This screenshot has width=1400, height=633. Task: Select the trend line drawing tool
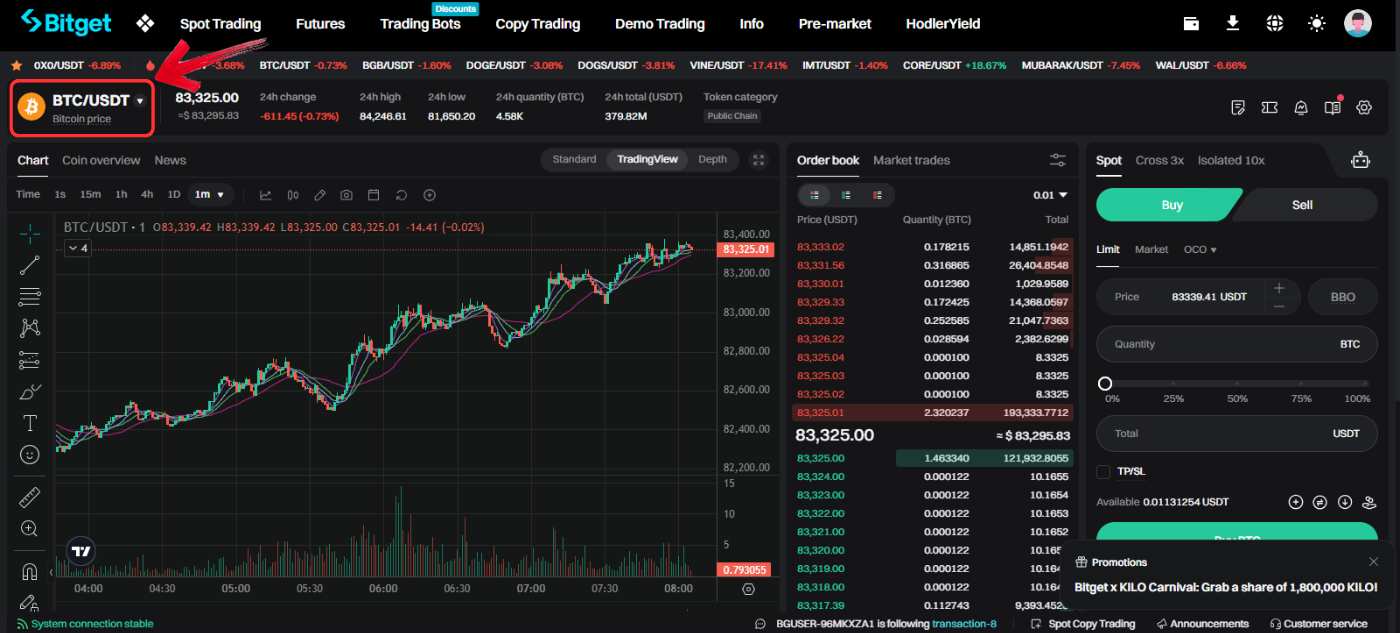(x=30, y=265)
